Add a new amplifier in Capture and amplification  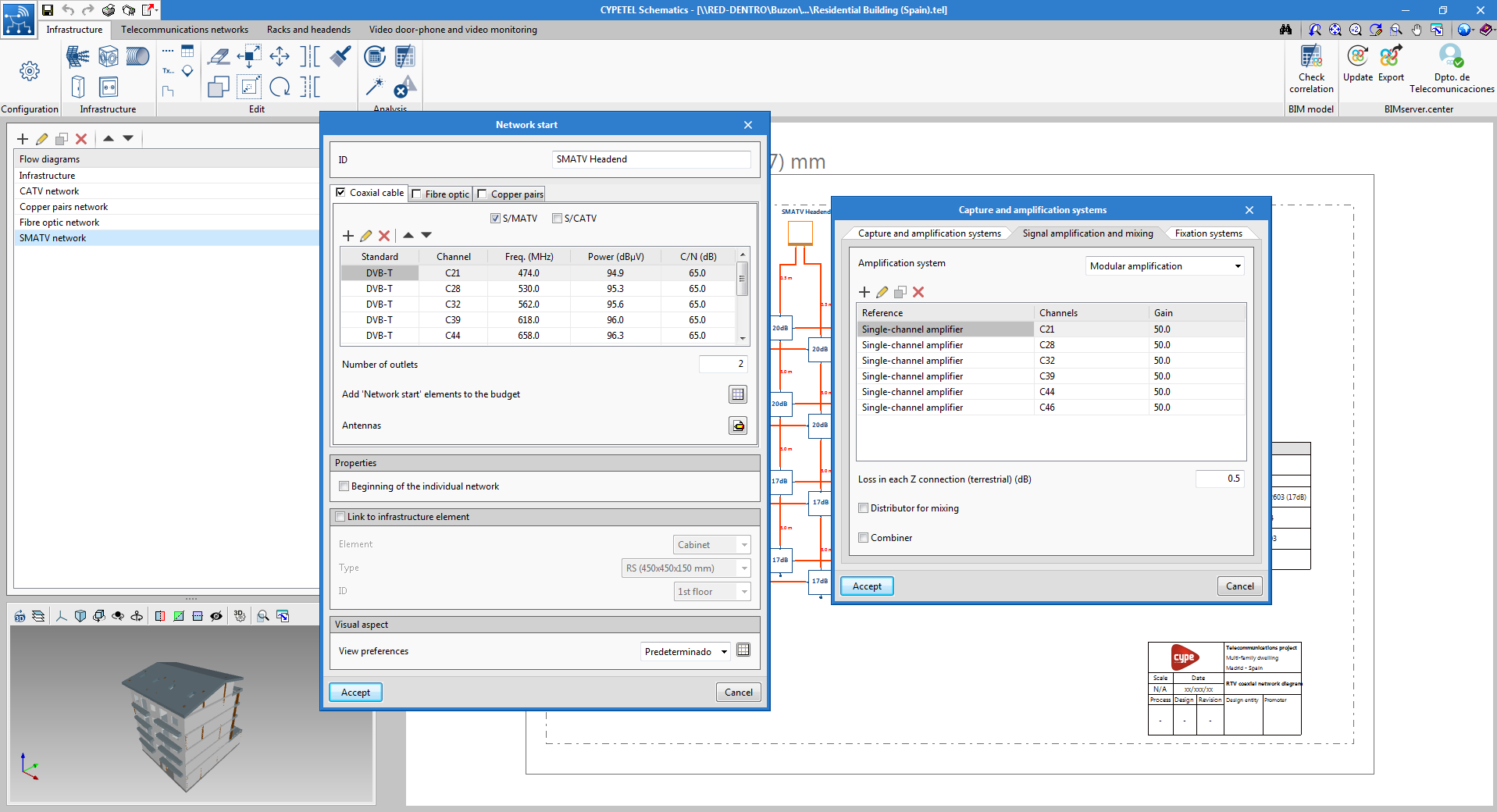(864, 292)
